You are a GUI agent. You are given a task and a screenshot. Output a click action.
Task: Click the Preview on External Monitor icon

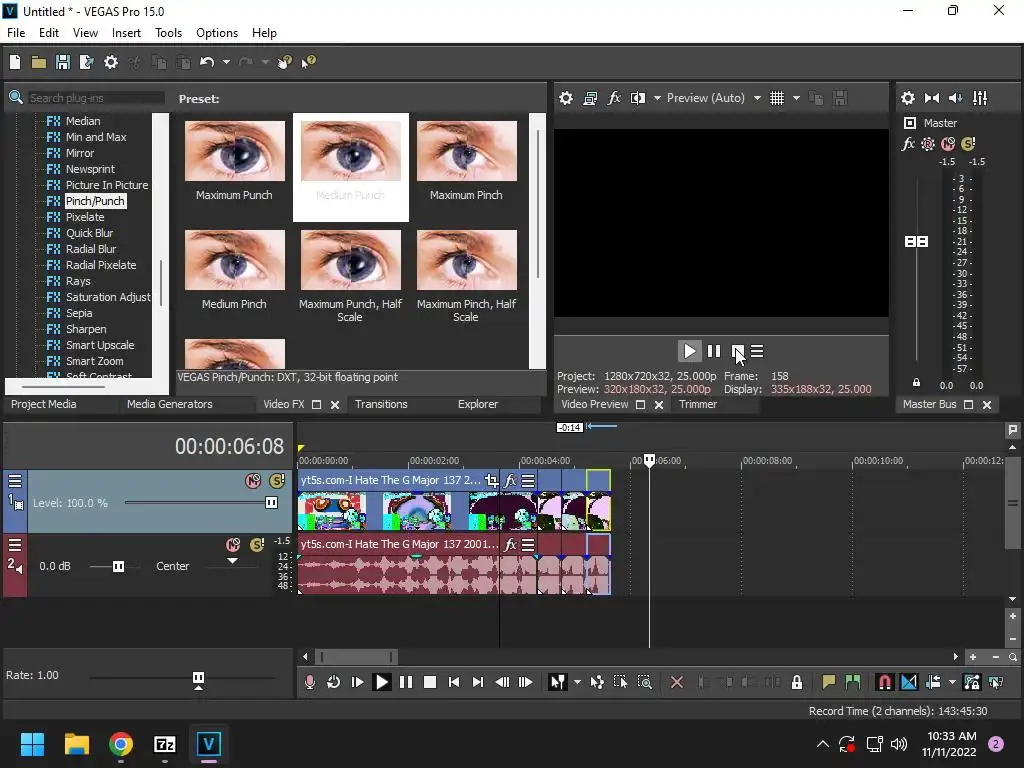[590, 98]
